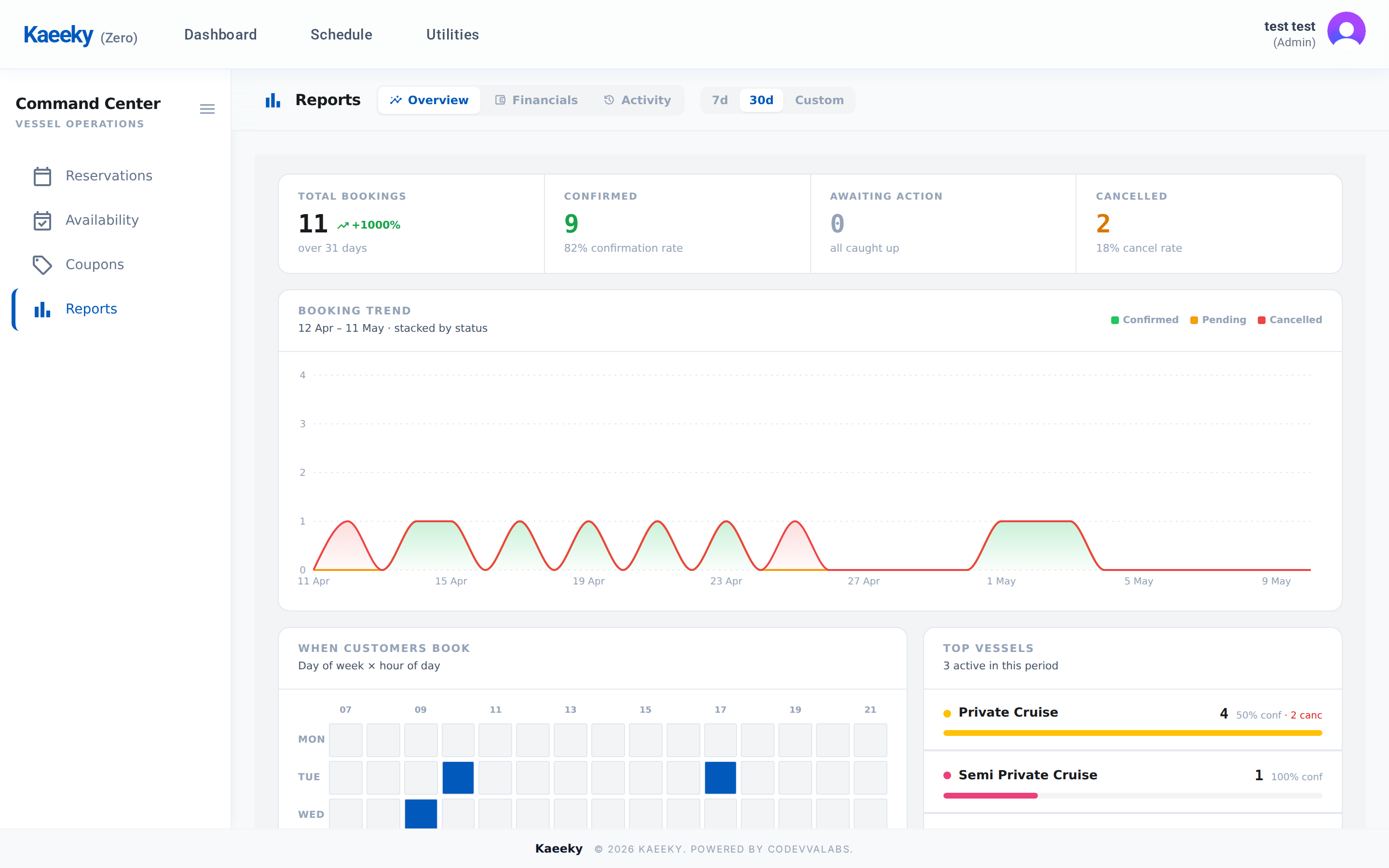1389x868 pixels.
Task: Click the Reports bar-chart sidebar icon
Action: coord(42,310)
